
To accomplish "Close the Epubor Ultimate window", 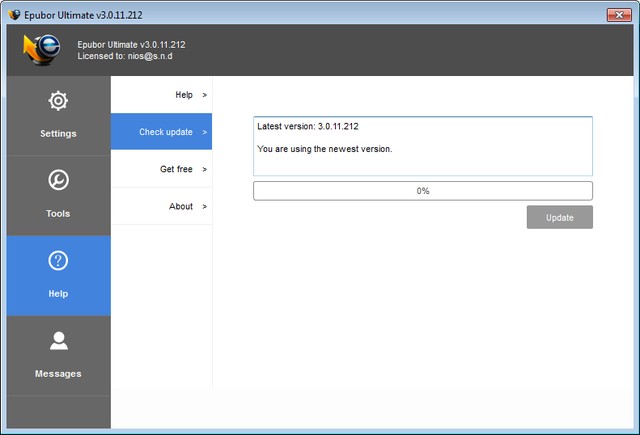I will pos(618,14).
